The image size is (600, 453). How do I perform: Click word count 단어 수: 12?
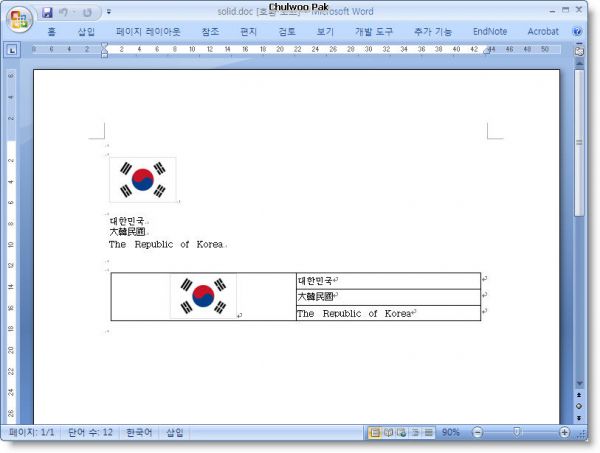[90, 432]
